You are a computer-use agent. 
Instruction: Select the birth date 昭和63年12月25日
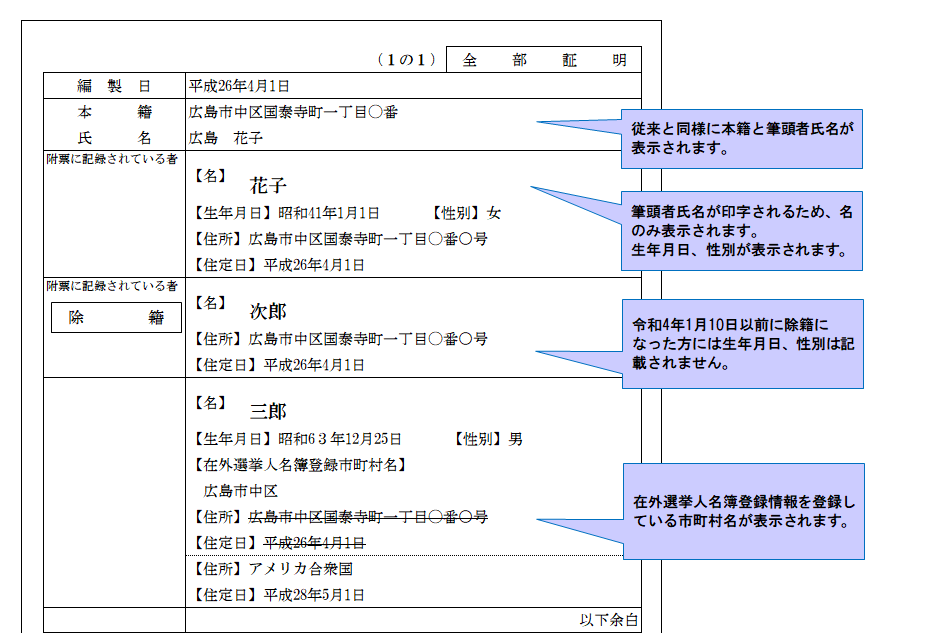click(339, 439)
